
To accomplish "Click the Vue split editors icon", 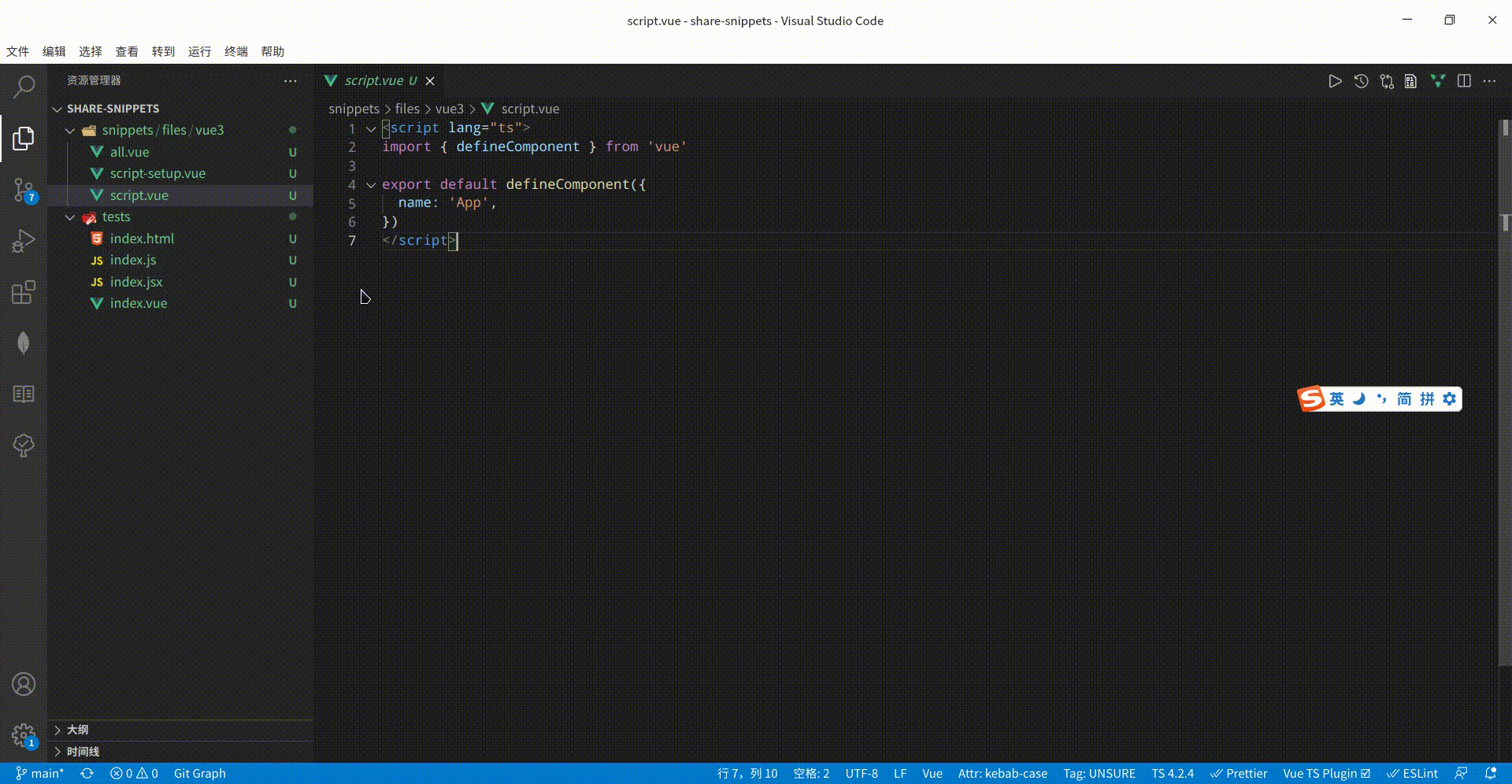I will pyautogui.click(x=1438, y=81).
